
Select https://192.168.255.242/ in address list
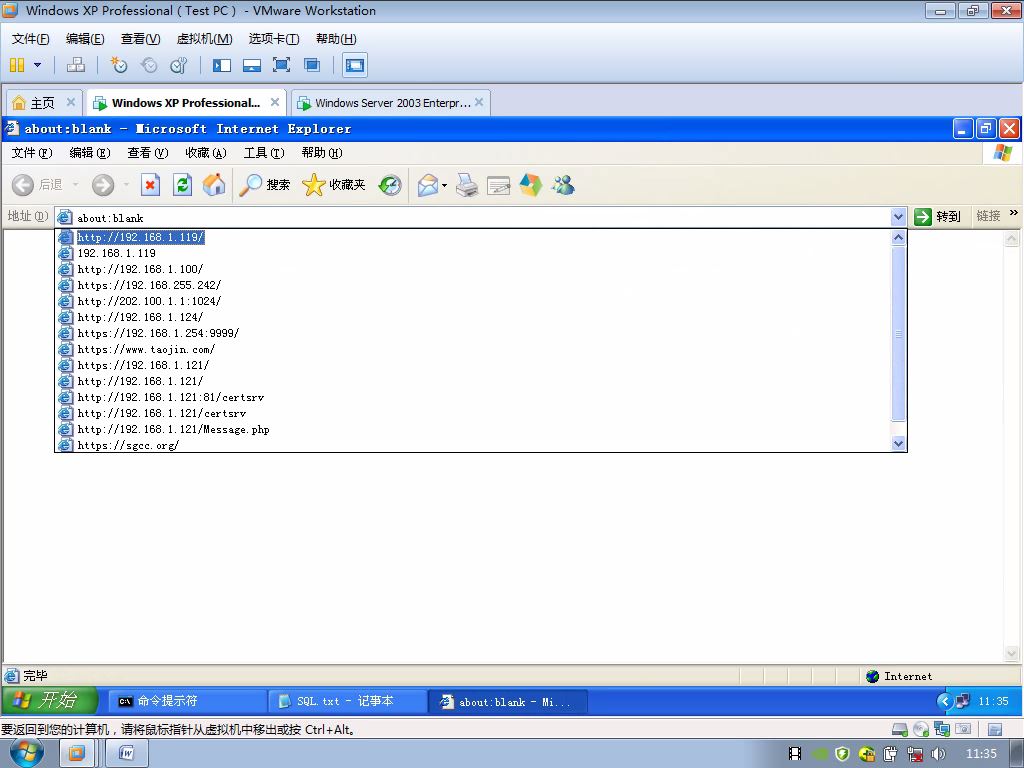(x=473, y=285)
